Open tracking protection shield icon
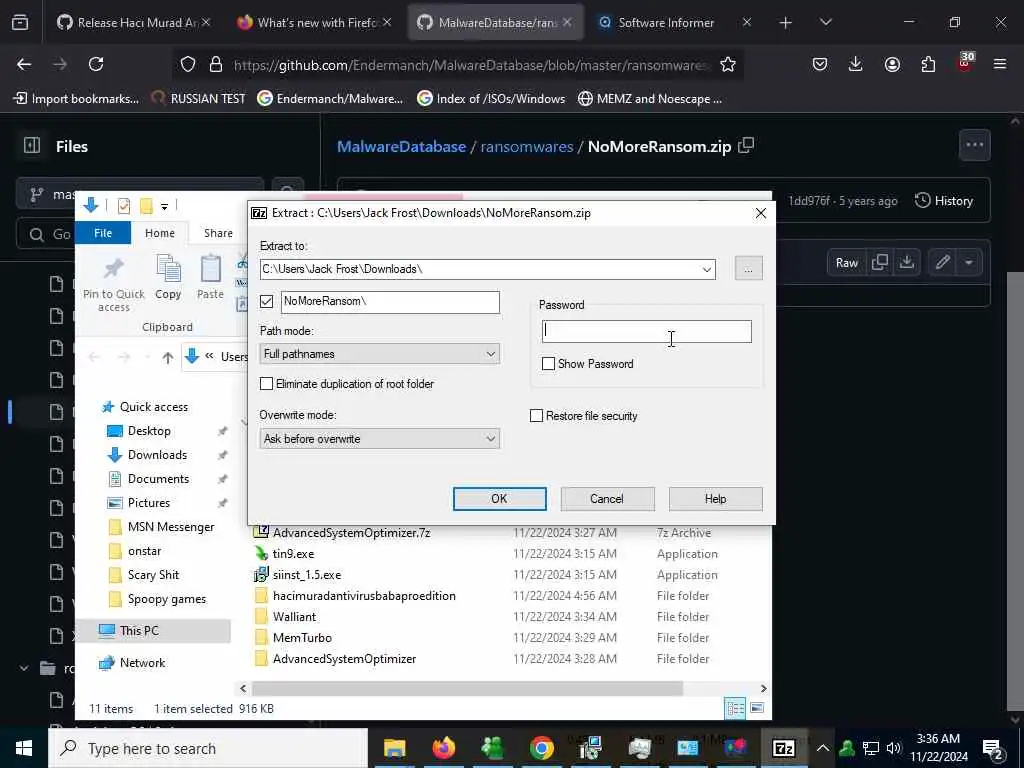 coord(188,64)
